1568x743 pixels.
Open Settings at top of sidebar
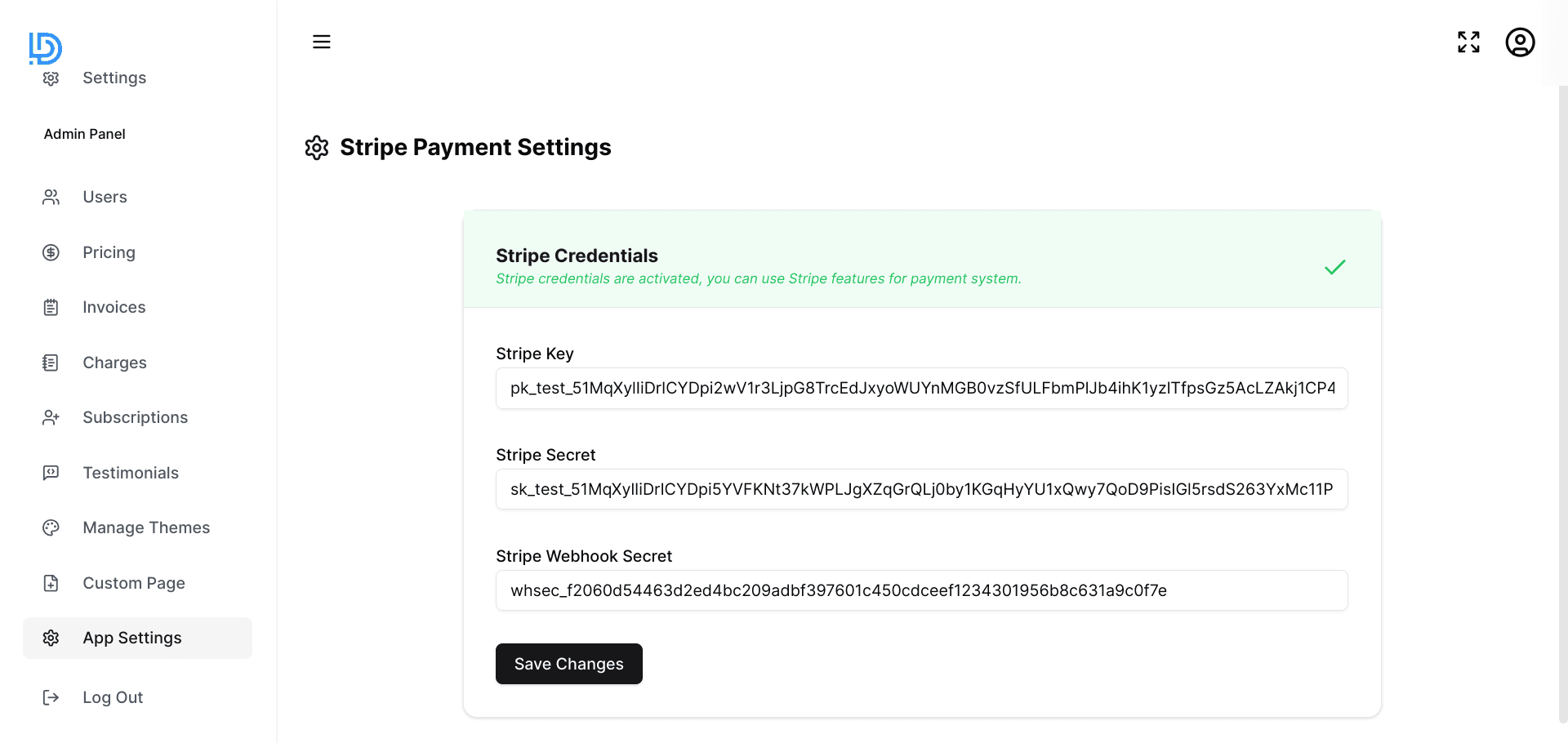coord(114,78)
